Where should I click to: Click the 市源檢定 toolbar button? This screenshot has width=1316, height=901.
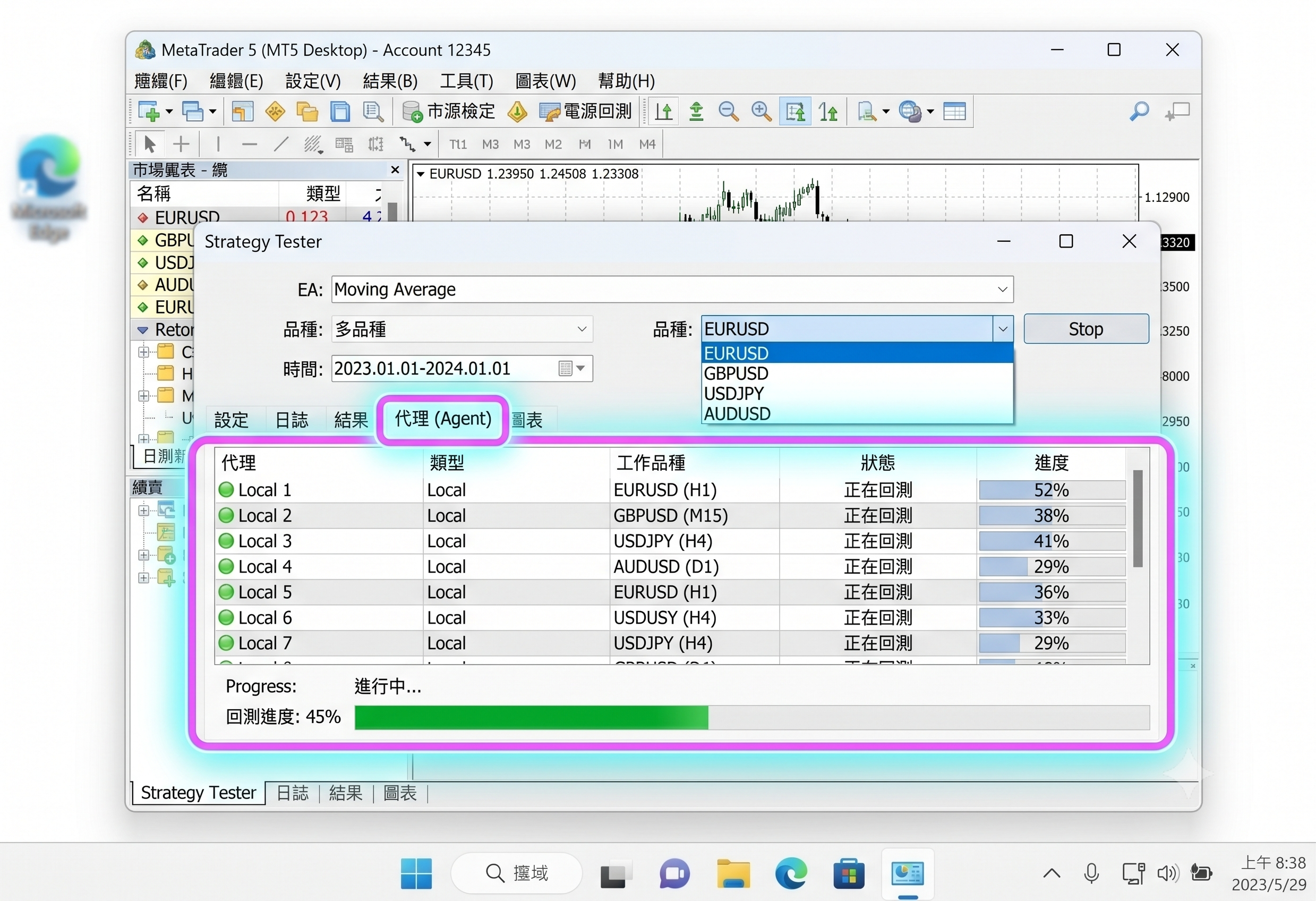click(x=448, y=112)
